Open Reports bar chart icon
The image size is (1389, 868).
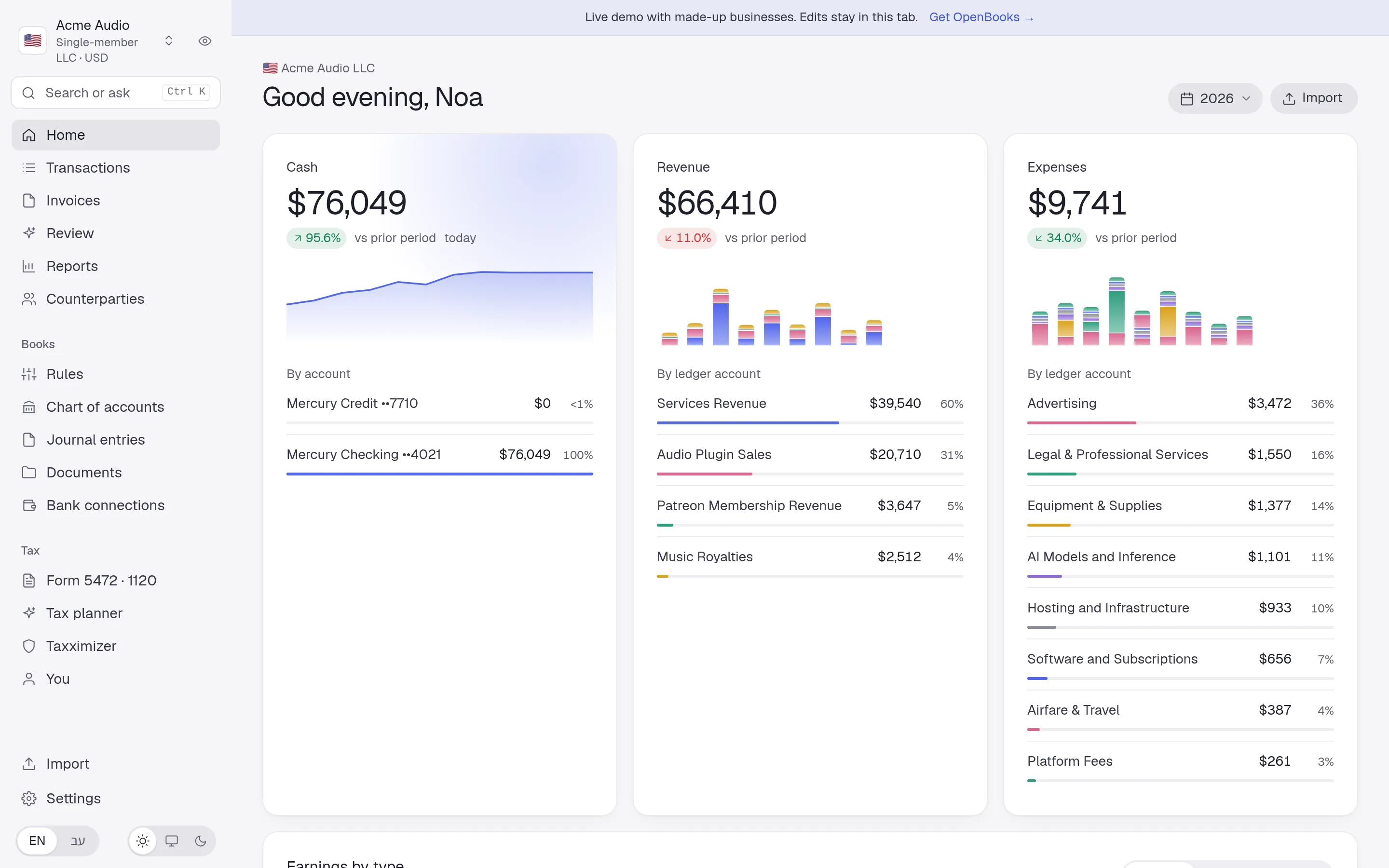click(x=29, y=266)
